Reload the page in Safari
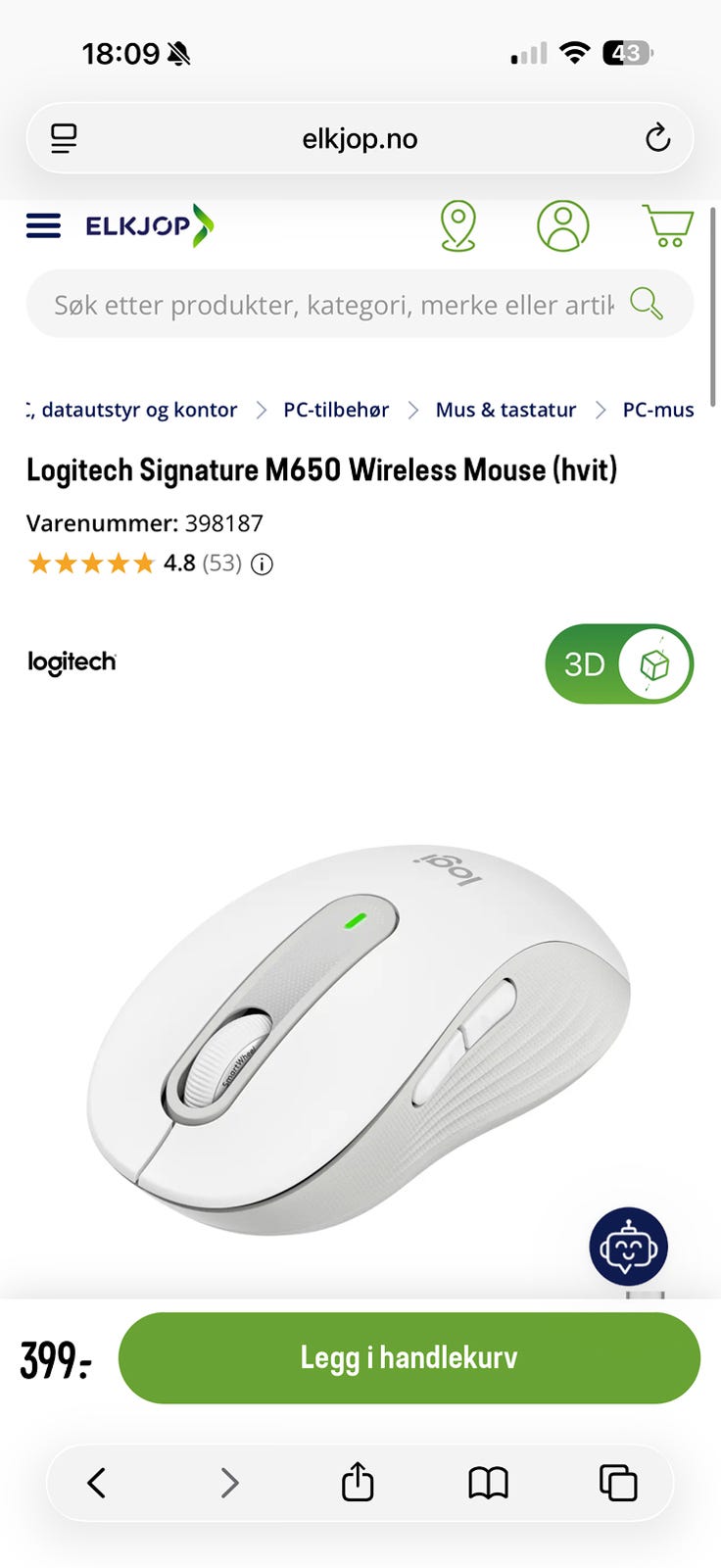 pyautogui.click(x=657, y=138)
